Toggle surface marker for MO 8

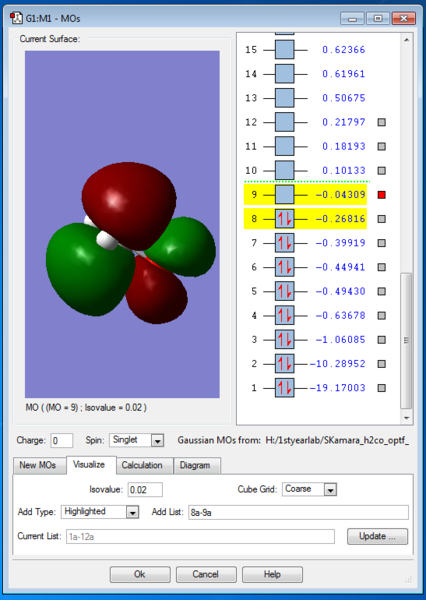tap(382, 219)
